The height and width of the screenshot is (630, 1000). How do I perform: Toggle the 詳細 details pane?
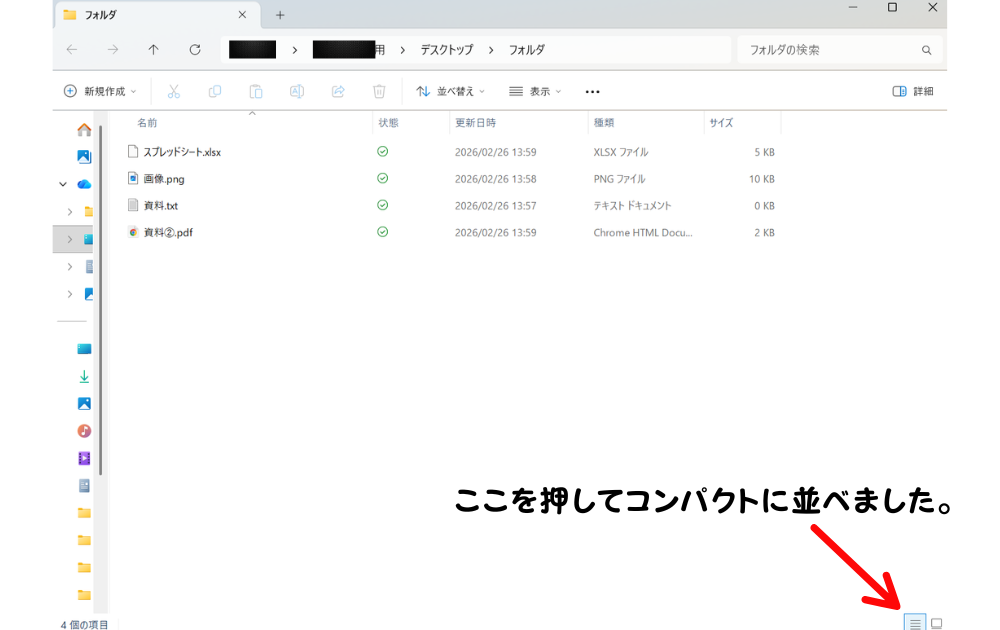click(912, 91)
